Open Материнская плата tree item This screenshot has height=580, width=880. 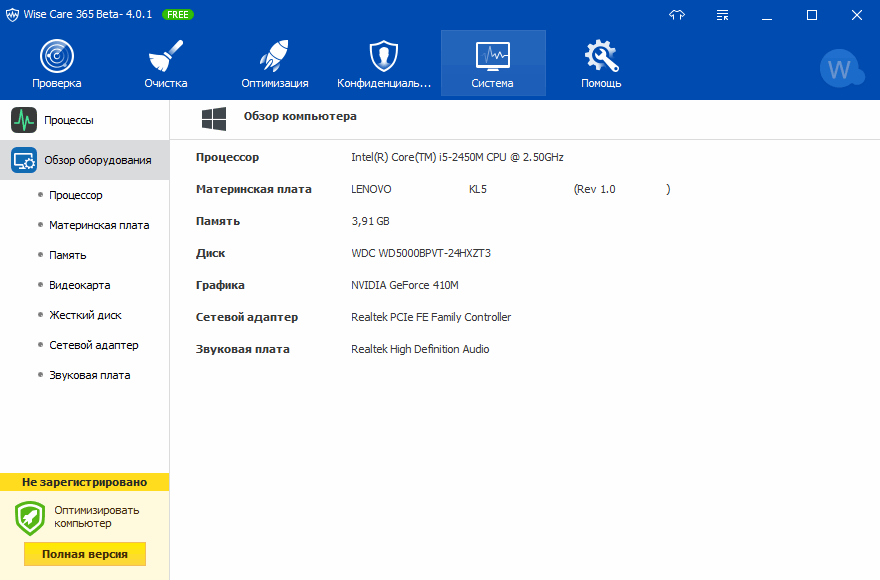click(x=99, y=225)
